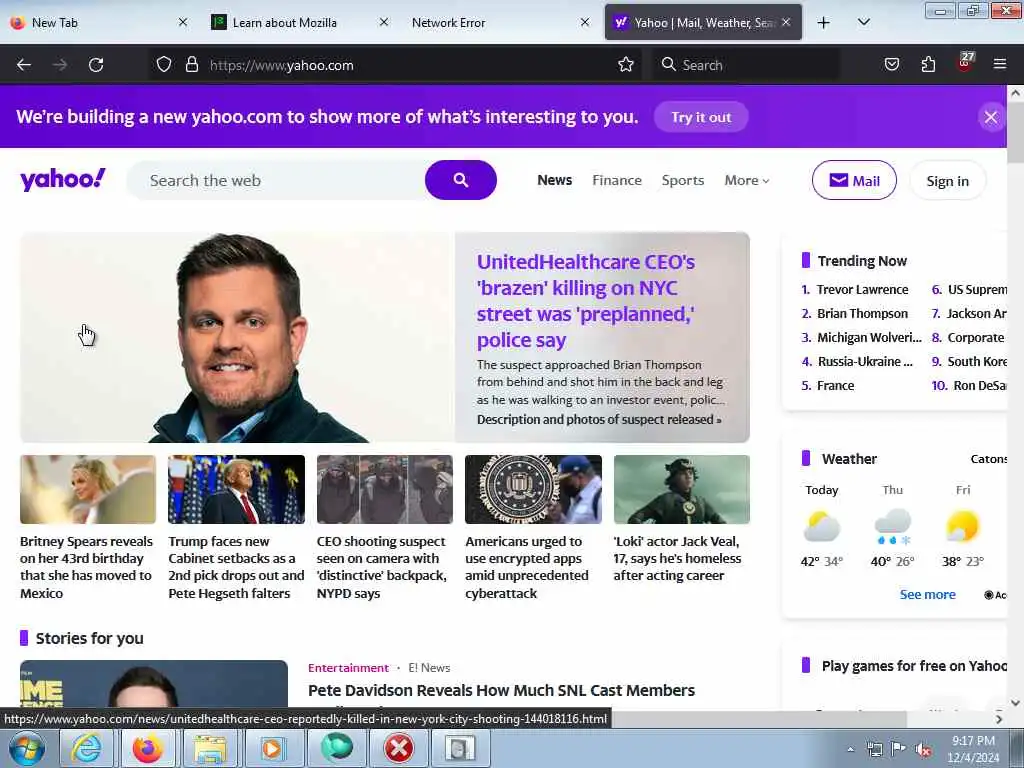Image resolution: width=1024 pixels, height=768 pixels.
Task: Open Loki actor Jack Veal thumbnail
Action: click(682, 489)
